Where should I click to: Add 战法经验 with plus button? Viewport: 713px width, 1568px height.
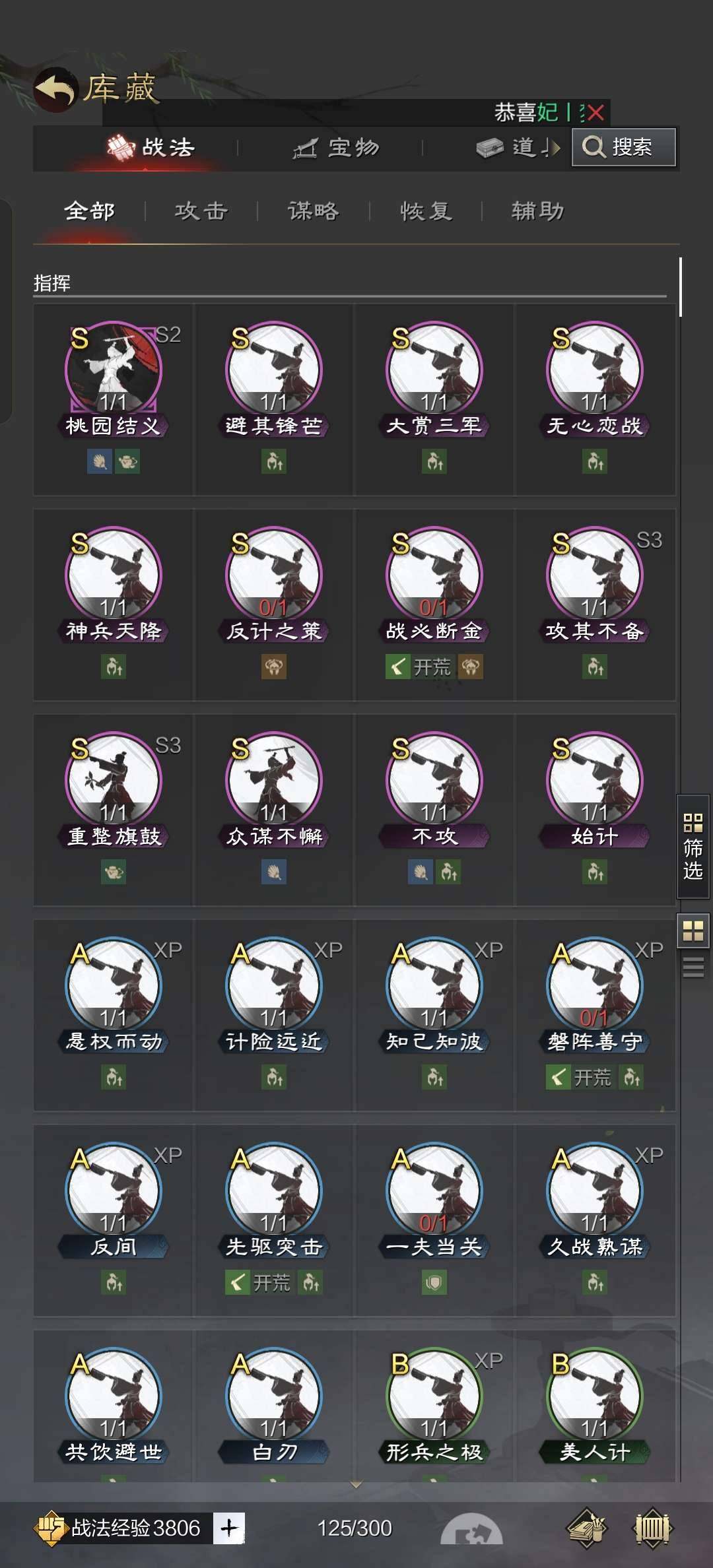pos(229,1528)
